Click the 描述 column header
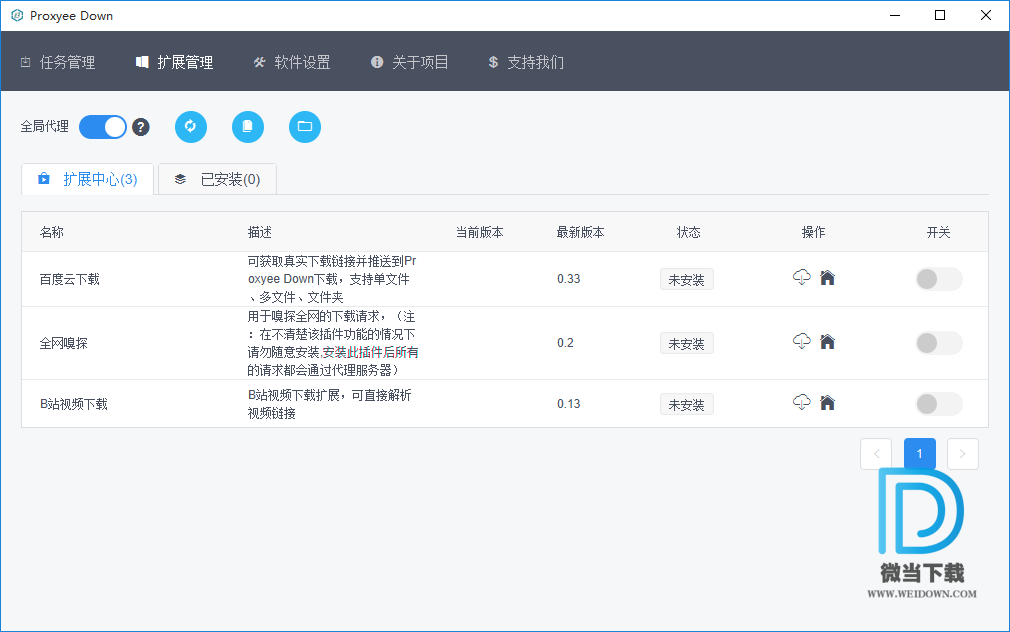Screen dimensions: 1010x632 [x=260, y=232]
